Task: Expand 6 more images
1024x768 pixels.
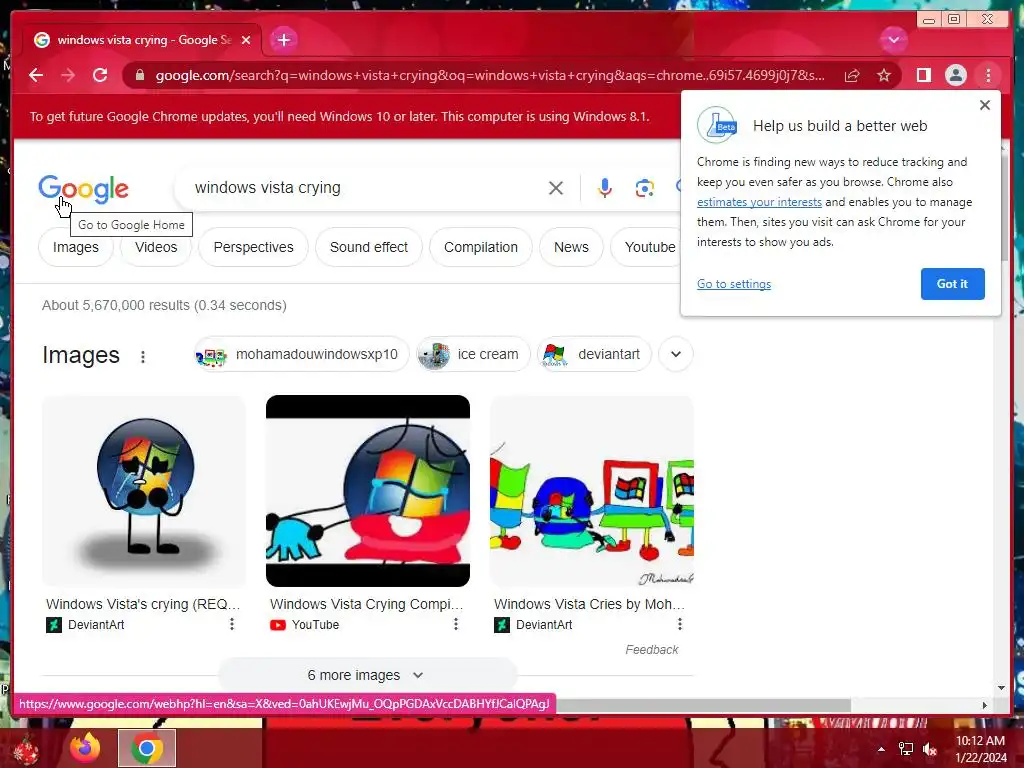Action: click(x=367, y=675)
